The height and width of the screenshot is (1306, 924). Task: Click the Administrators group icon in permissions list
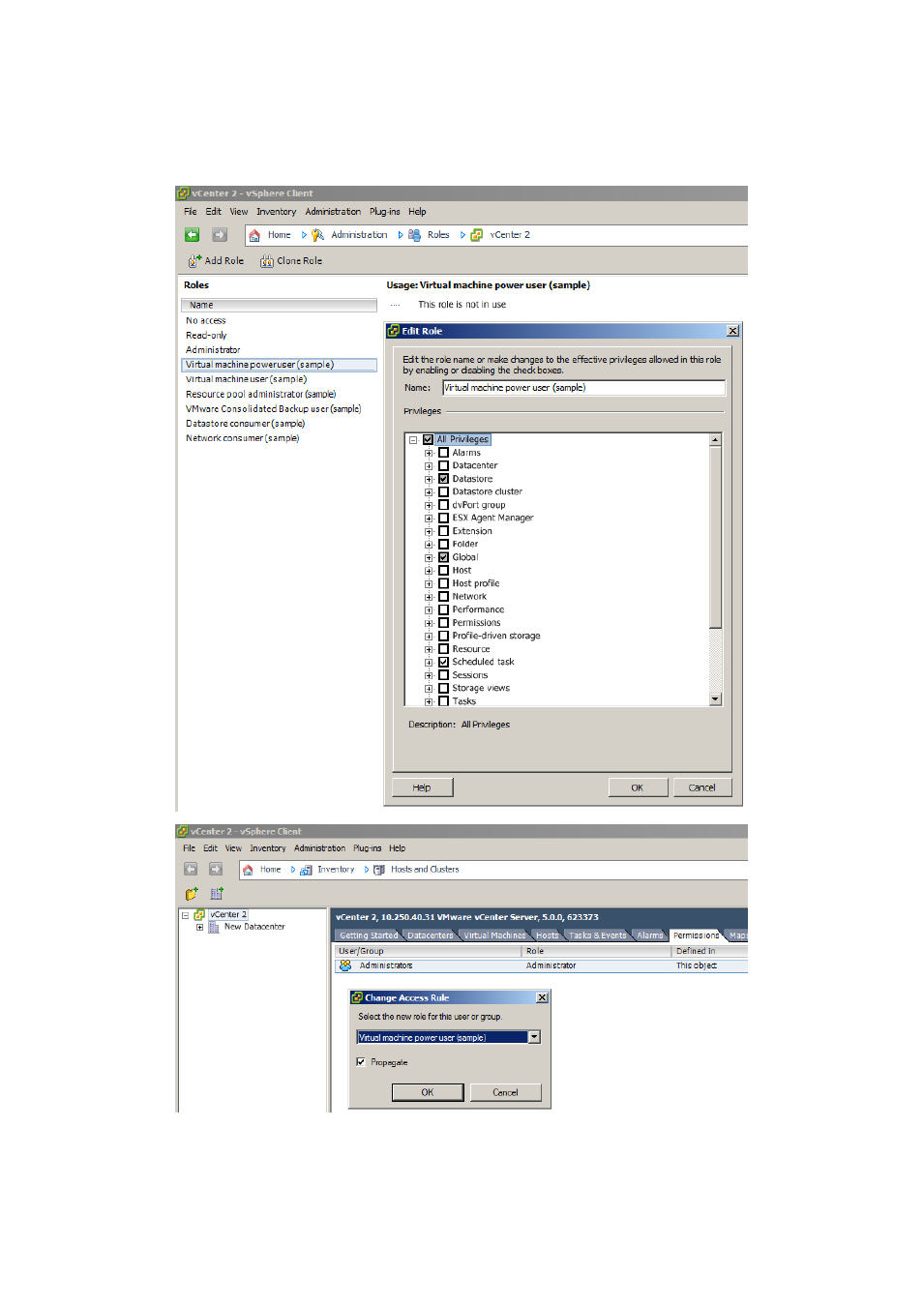(x=345, y=965)
